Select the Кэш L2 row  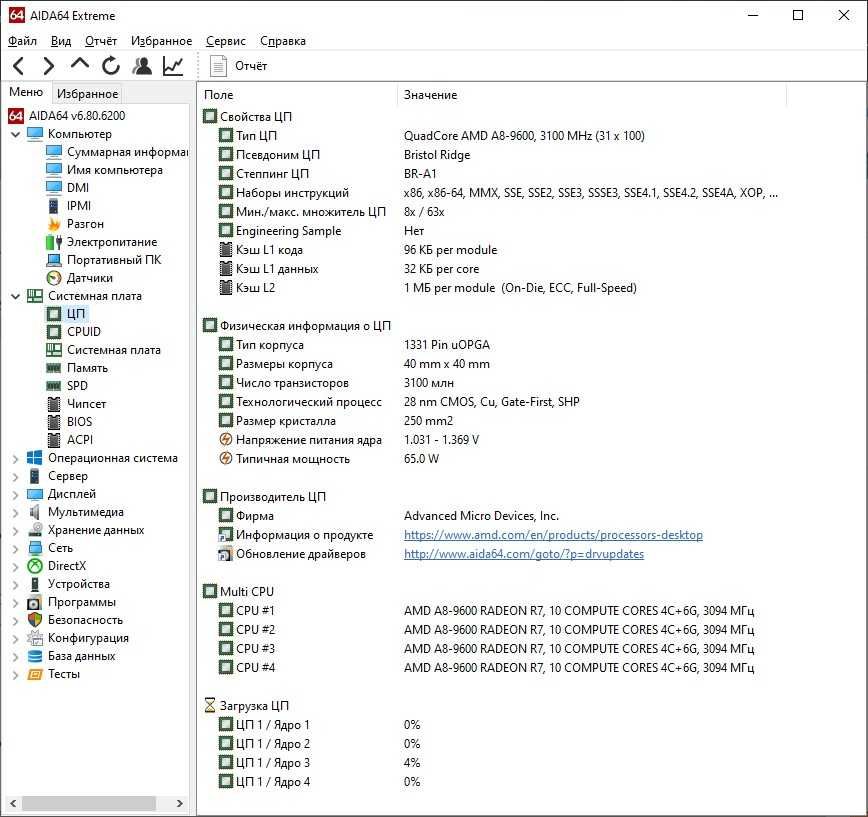pos(427,288)
